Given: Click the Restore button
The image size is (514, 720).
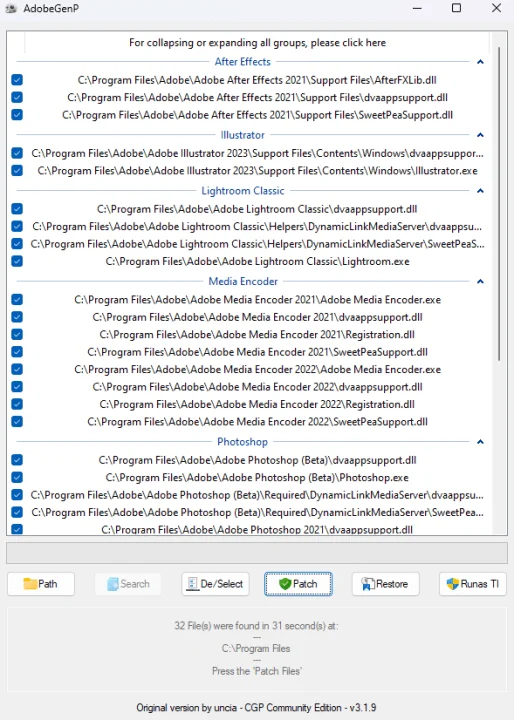Looking at the screenshot, I should 385,584.
